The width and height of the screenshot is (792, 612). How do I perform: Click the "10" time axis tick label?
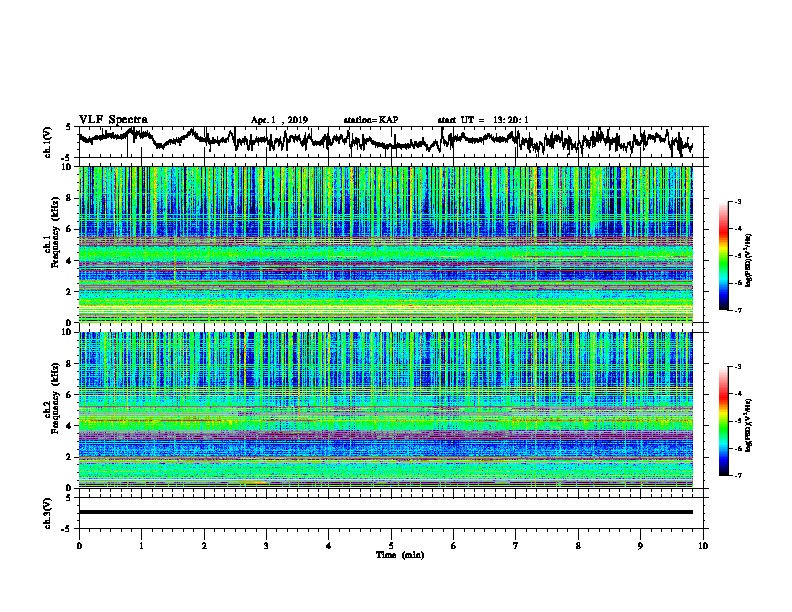pyautogui.click(x=703, y=546)
